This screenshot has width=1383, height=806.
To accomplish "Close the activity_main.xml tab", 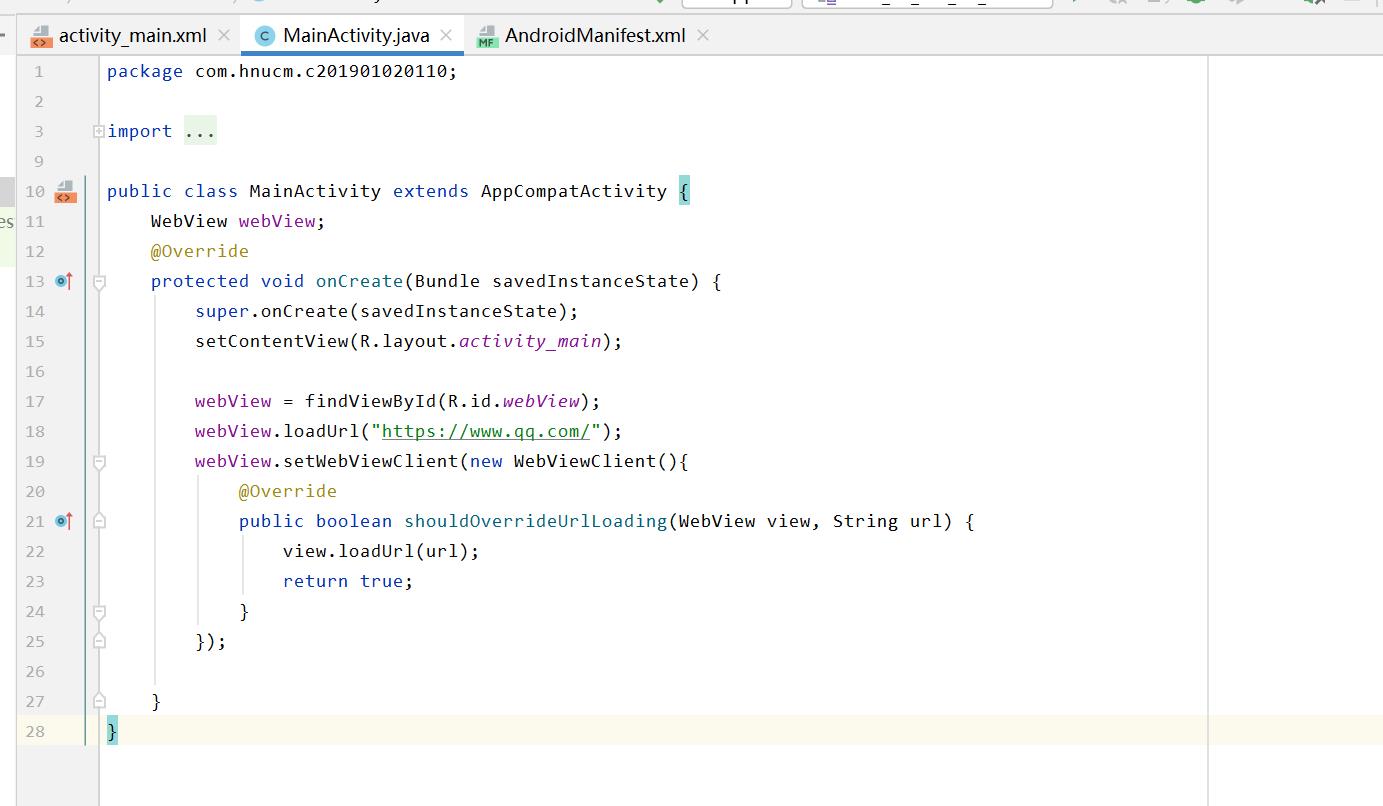I will tap(224, 35).
